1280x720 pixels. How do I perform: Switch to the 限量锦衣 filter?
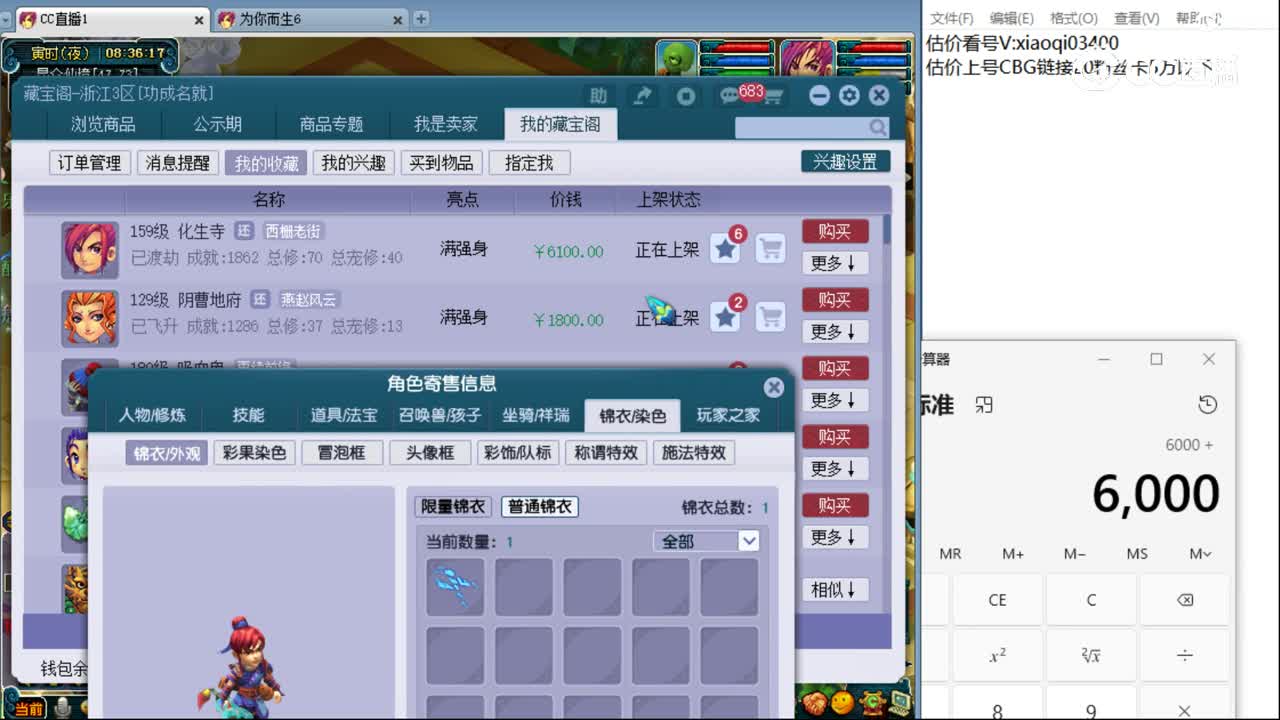[453, 507]
